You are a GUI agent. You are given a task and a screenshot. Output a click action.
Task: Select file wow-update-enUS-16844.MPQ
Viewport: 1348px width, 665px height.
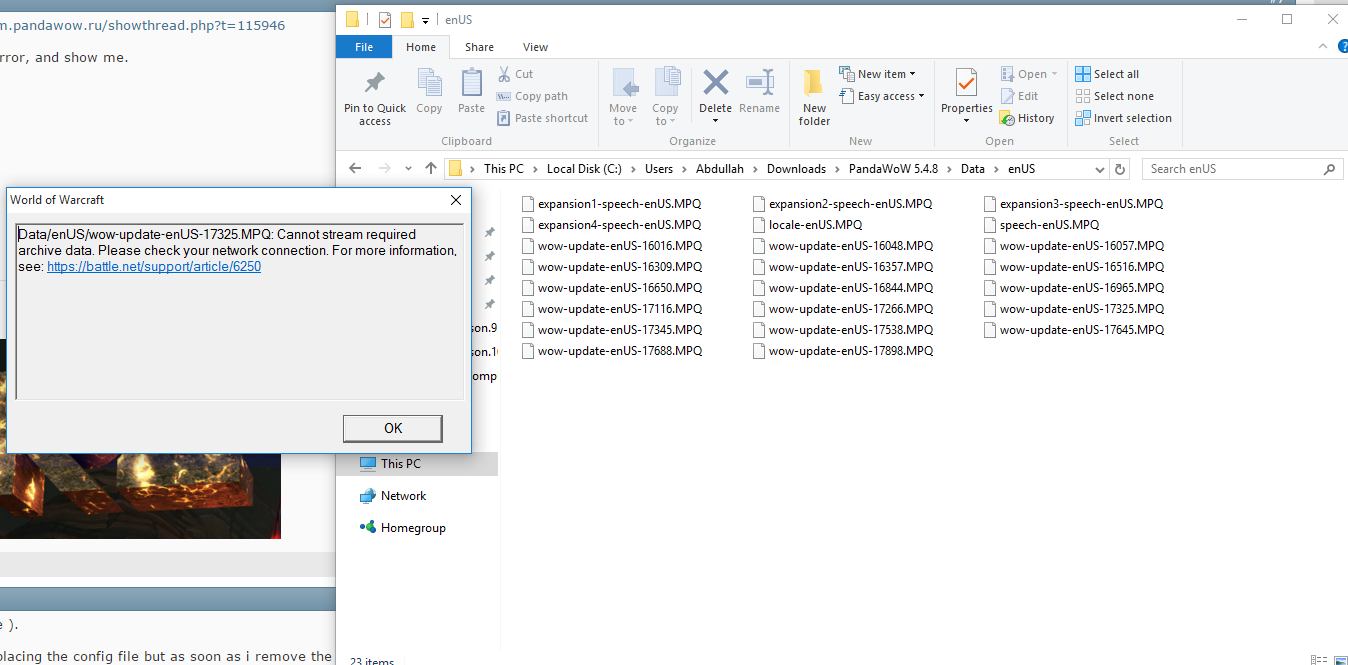tap(842, 288)
